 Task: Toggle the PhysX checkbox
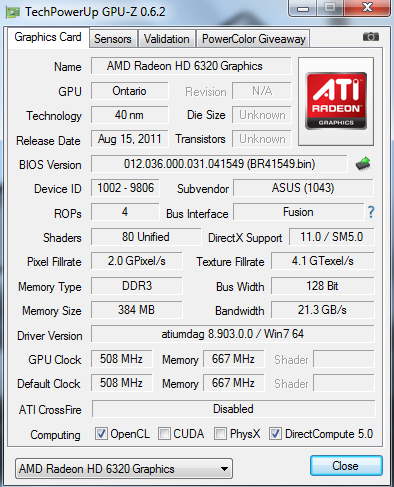[220, 434]
